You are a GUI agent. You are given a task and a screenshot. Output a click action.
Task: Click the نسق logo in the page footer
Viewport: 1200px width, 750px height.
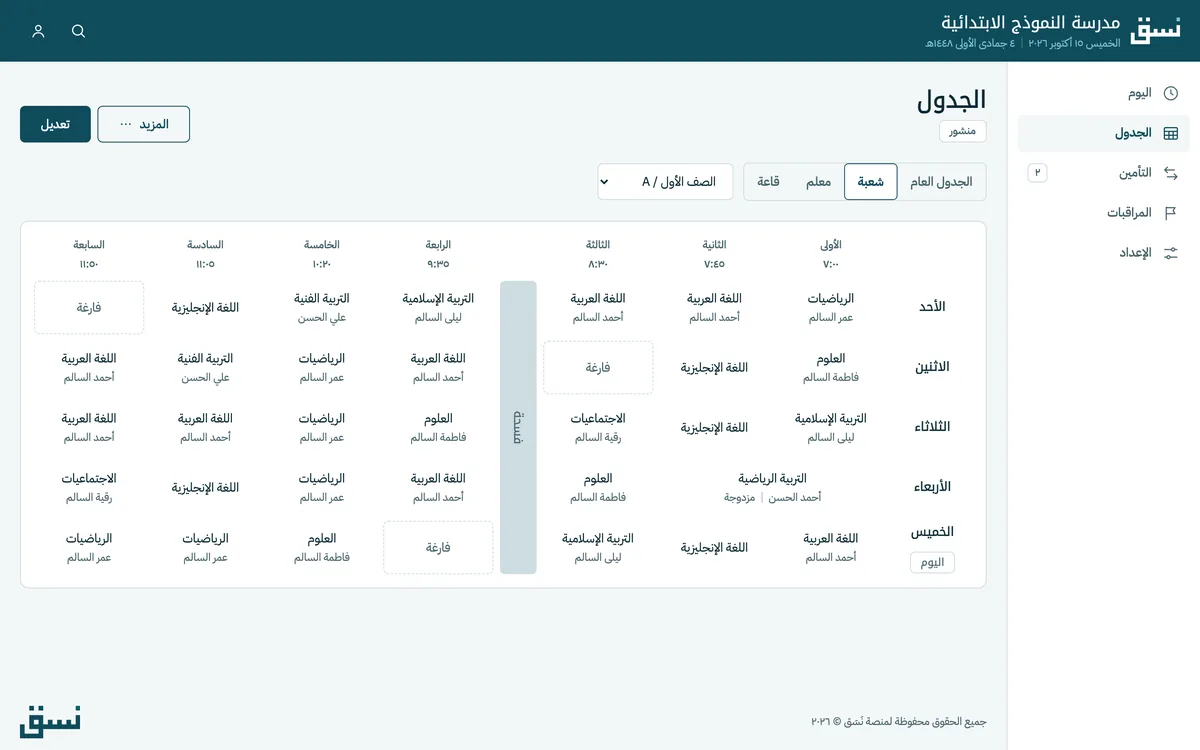pyautogui.click(x=51, y=721)
